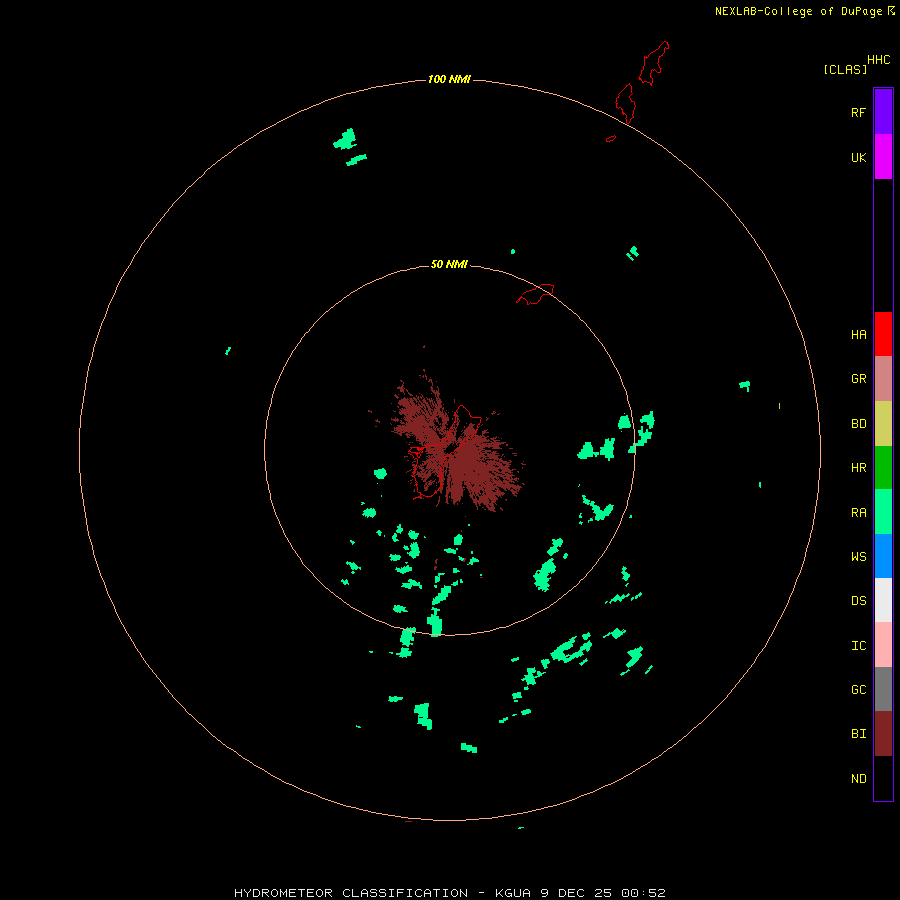900x900 pixels.
Task: Click the IC legend label
Action: 859,646
